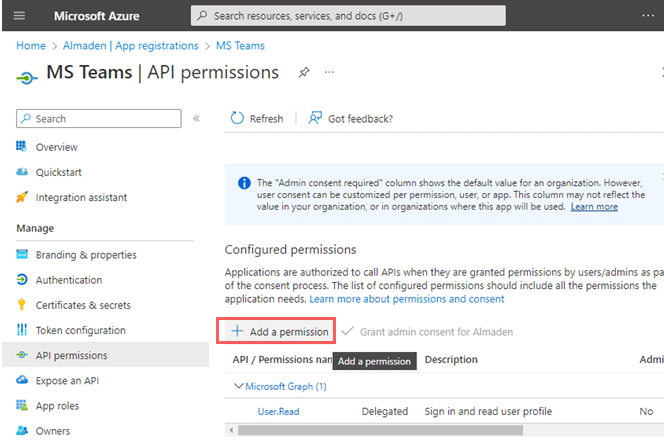Click the Learn more link in banner

tap(594, 207)
